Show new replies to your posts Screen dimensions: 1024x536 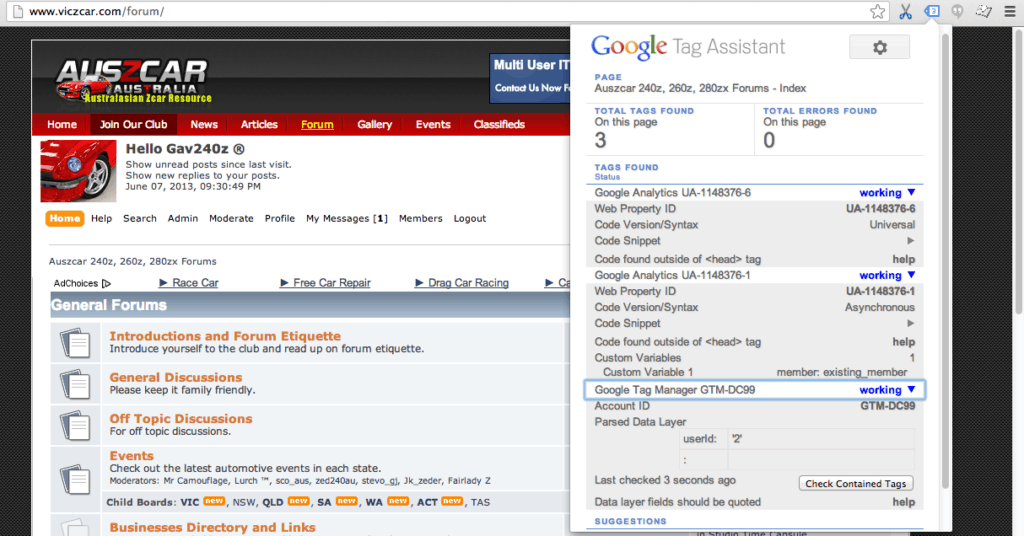coord(202,175)
